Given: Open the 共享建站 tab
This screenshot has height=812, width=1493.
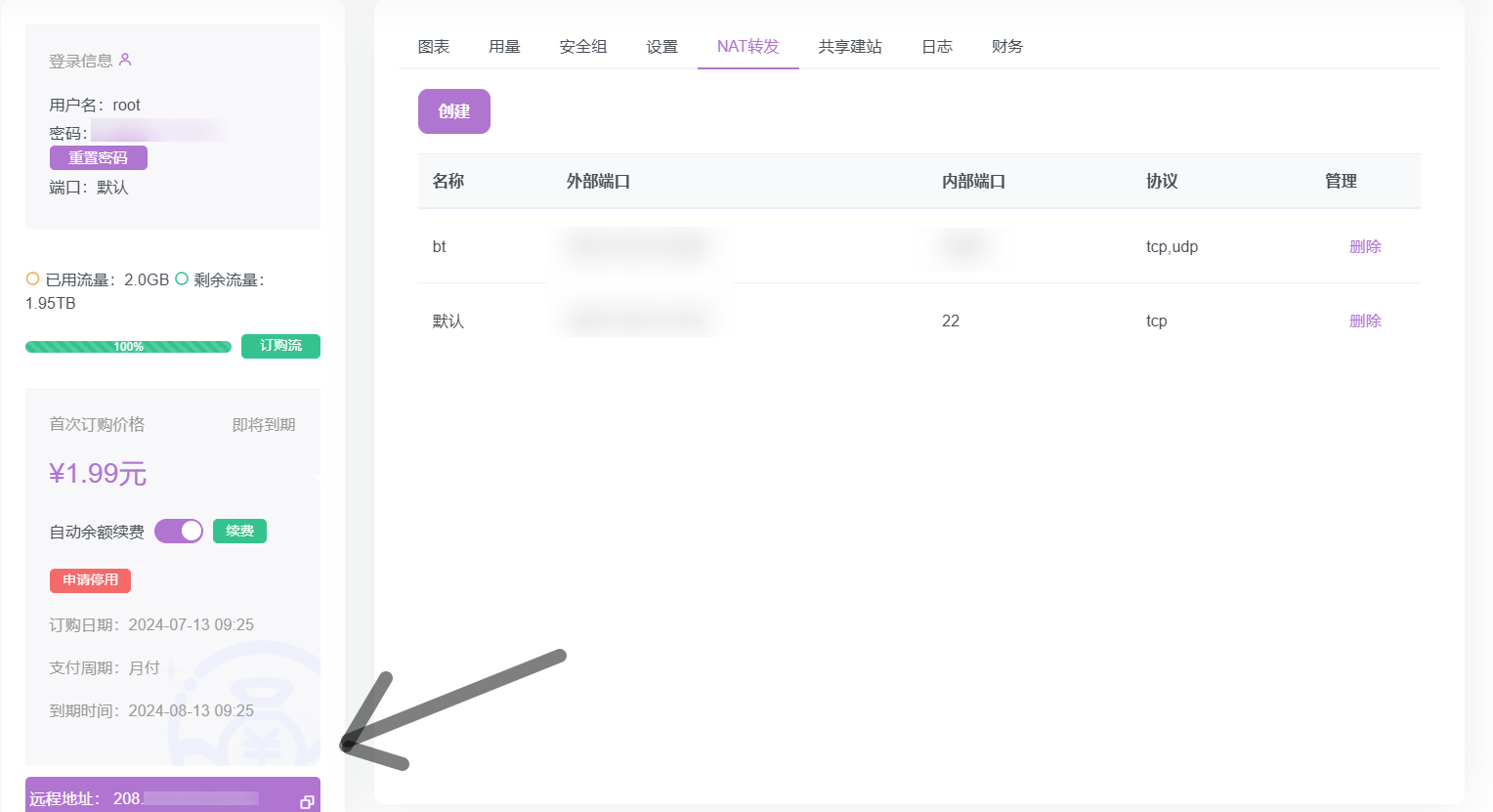Looking at the screenshot, I should click(850, 47).
